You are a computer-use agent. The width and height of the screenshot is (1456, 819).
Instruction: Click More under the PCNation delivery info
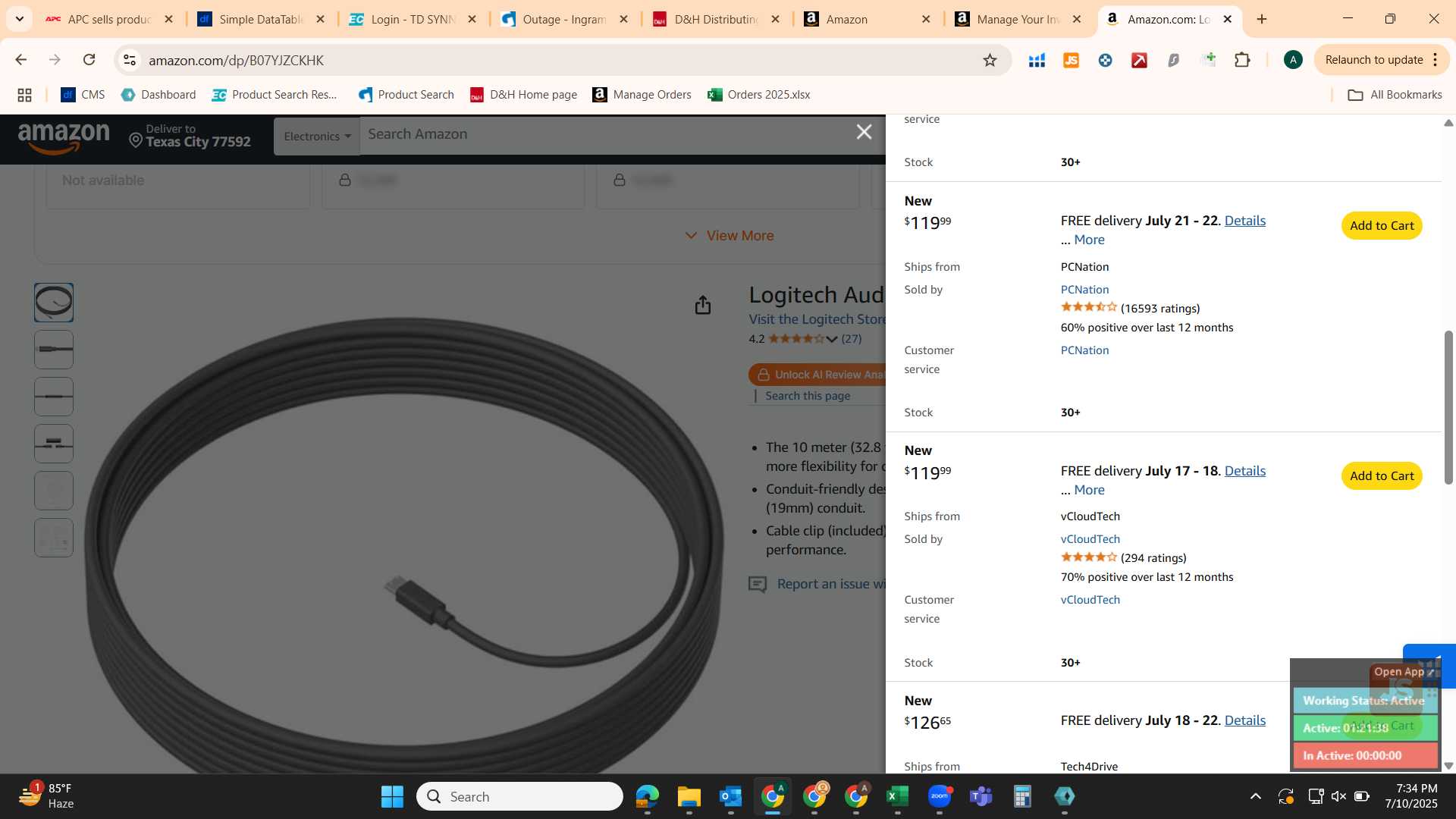[1089, 240]
